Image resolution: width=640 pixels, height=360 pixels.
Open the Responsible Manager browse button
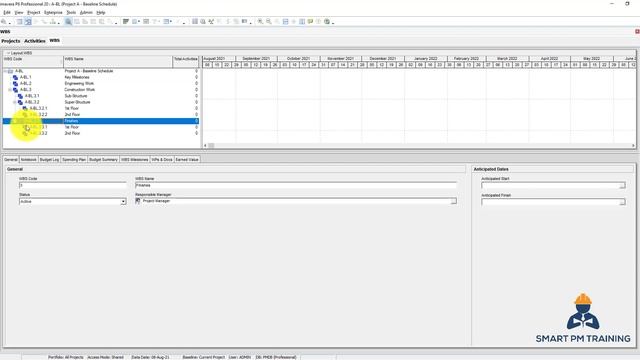[453, 201]
